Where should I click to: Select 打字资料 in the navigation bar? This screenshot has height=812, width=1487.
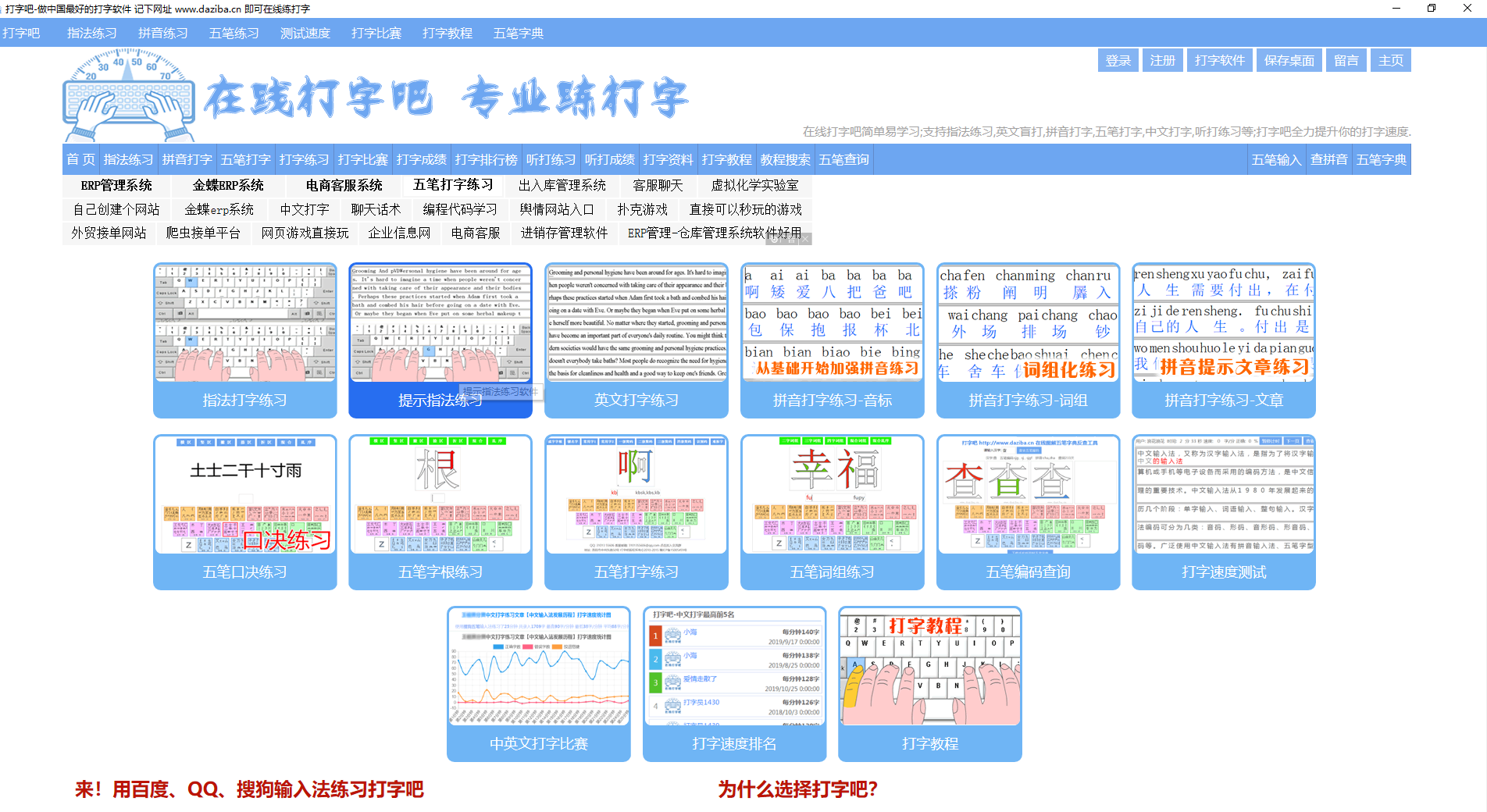tap(668, 159)
